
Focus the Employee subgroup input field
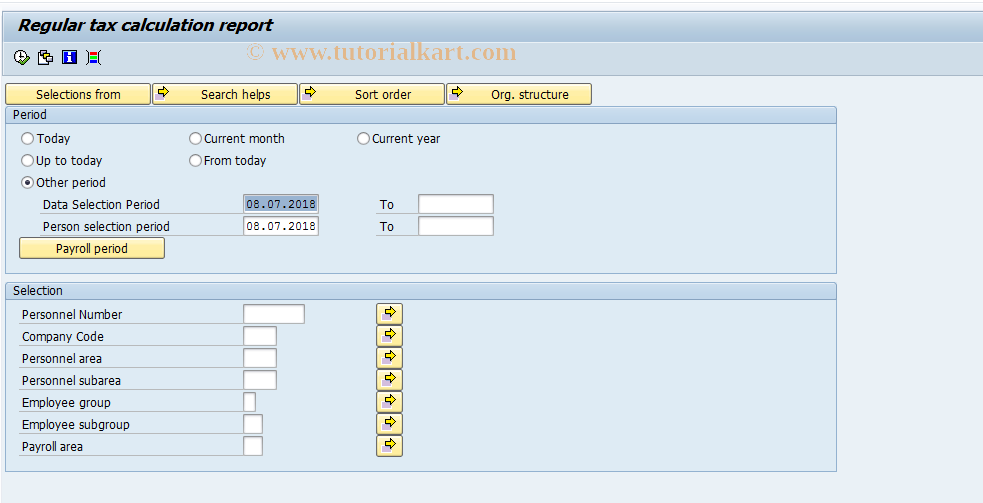pyautogui.click(x=253, y=424)
